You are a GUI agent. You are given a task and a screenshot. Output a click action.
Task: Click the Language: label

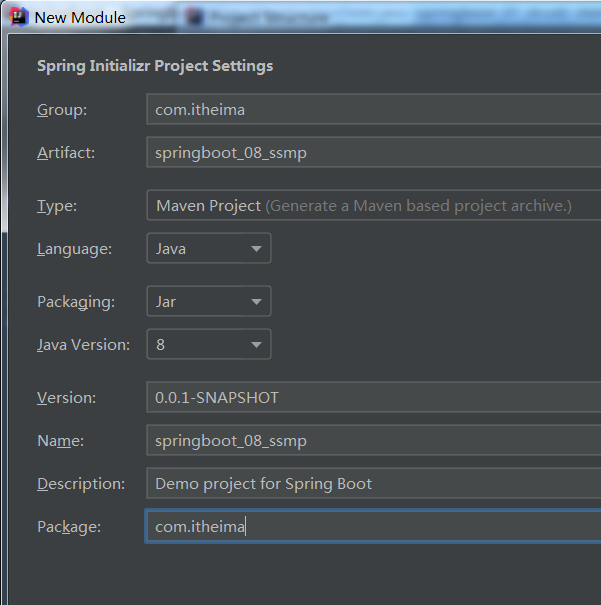coord(74,249)
